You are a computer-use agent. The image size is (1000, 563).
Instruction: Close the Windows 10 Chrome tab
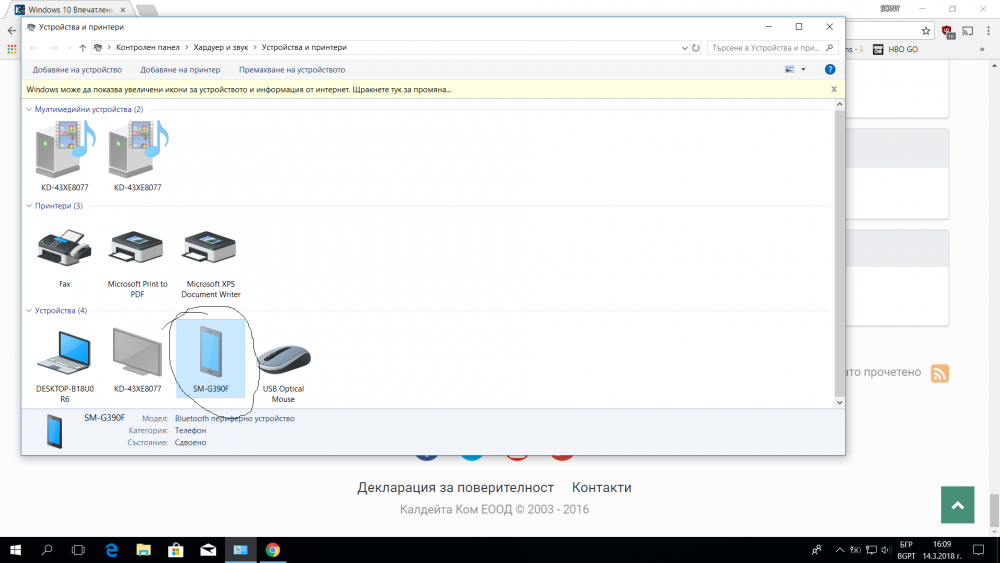pos(123,10)
